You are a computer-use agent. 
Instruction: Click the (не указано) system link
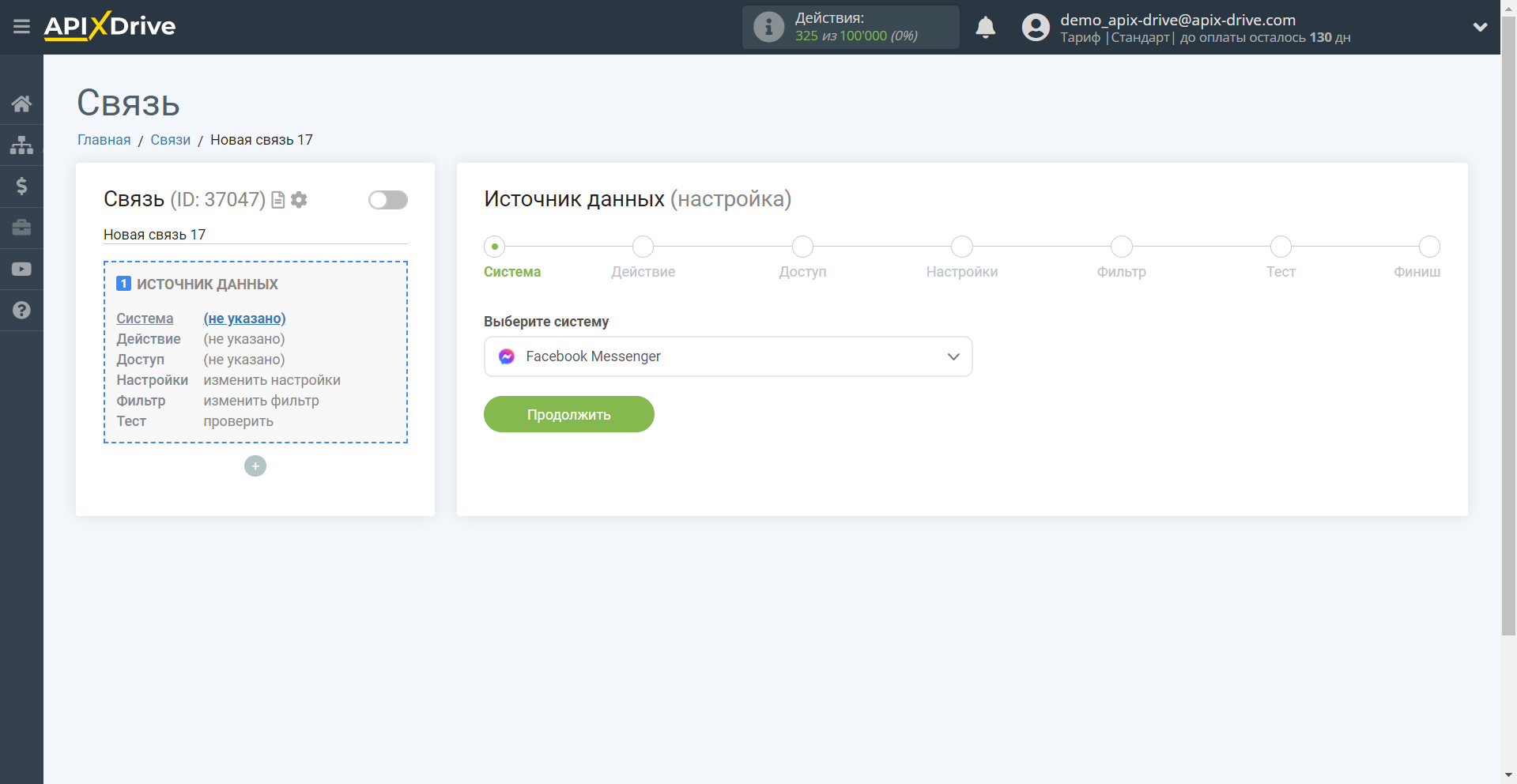(x=244, y=318)
